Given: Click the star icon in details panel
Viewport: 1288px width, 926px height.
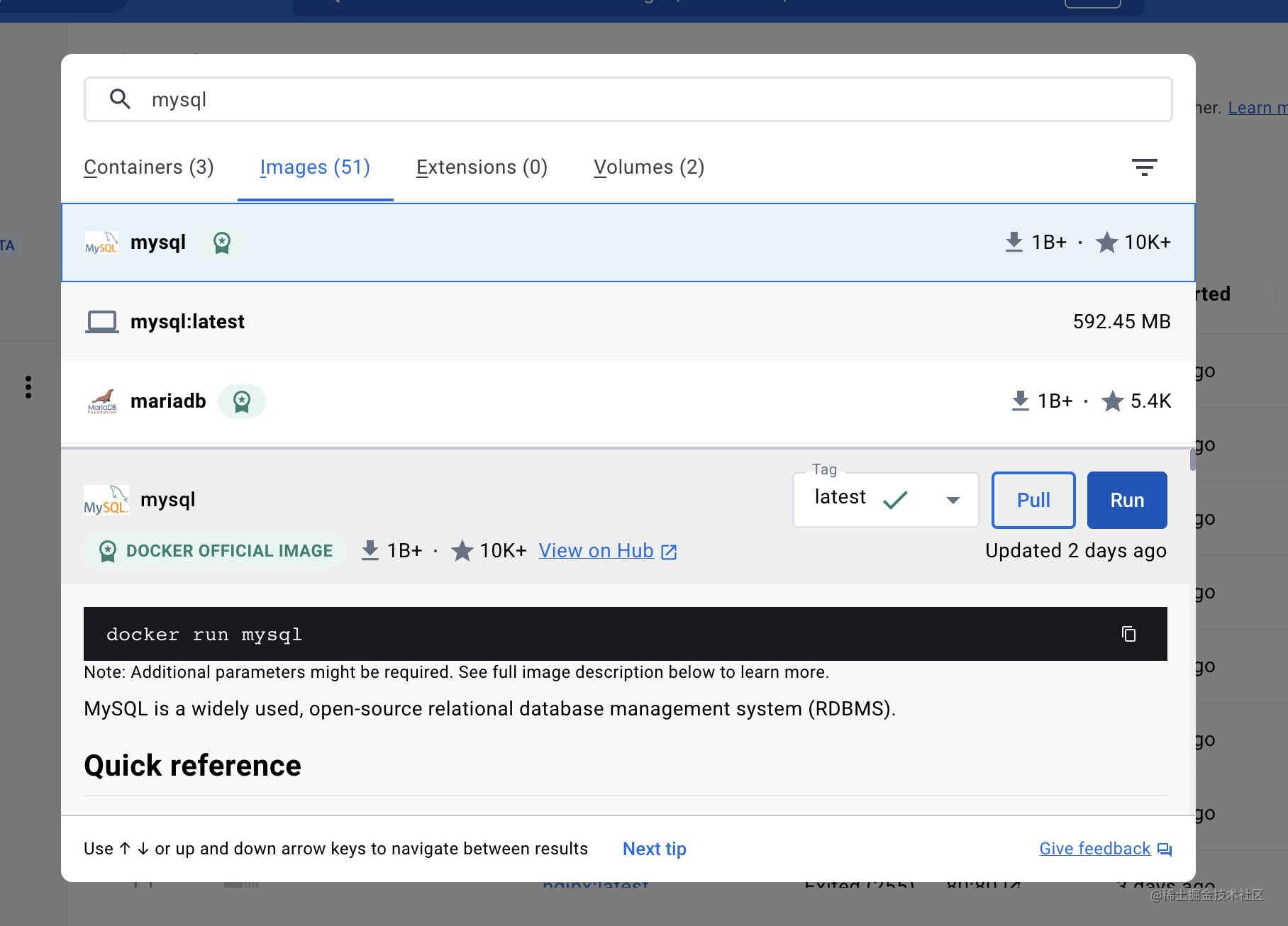Looking at the screenshot, I should 462,551.
